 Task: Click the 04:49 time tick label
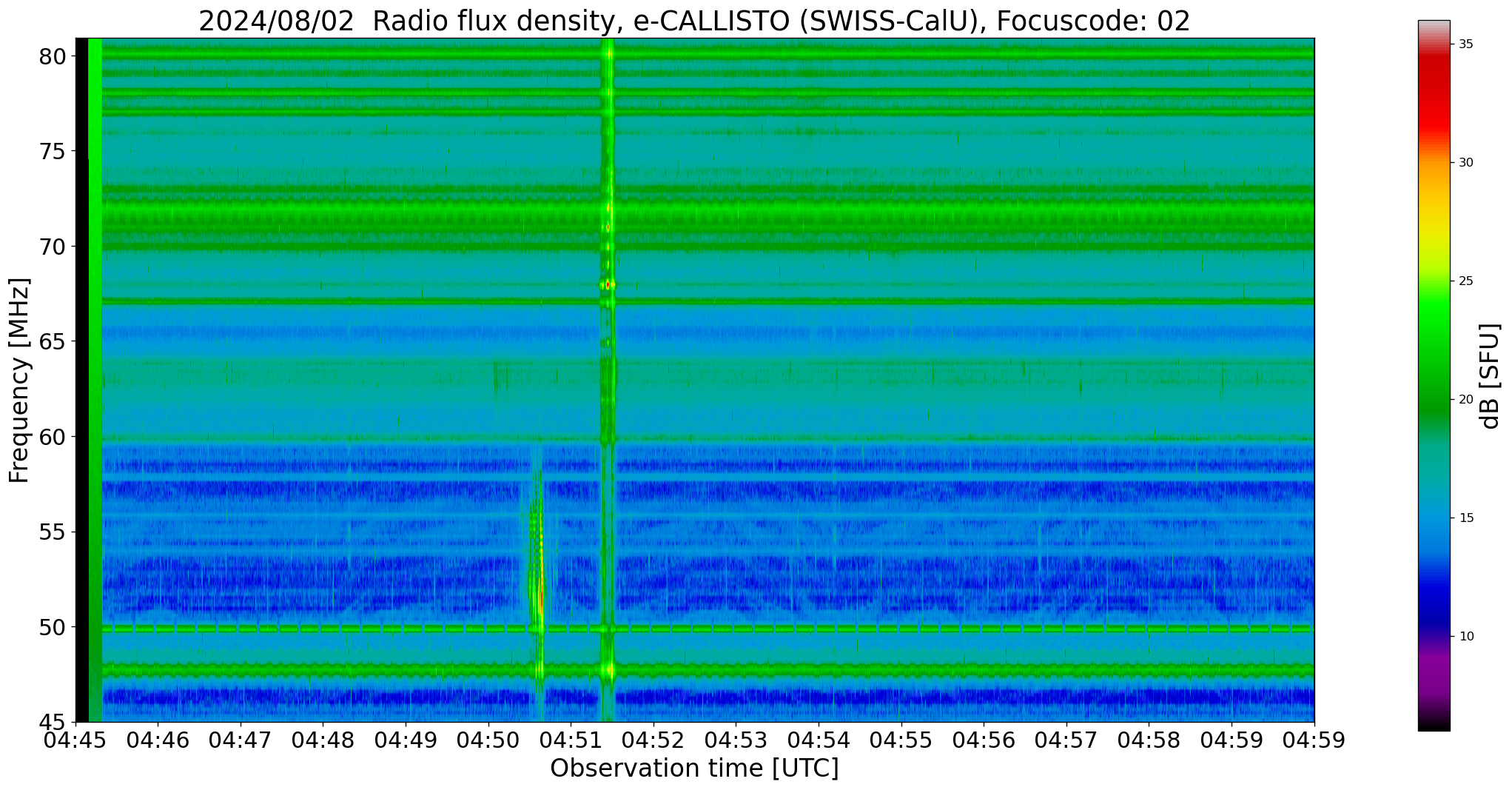tap(406, 740)
